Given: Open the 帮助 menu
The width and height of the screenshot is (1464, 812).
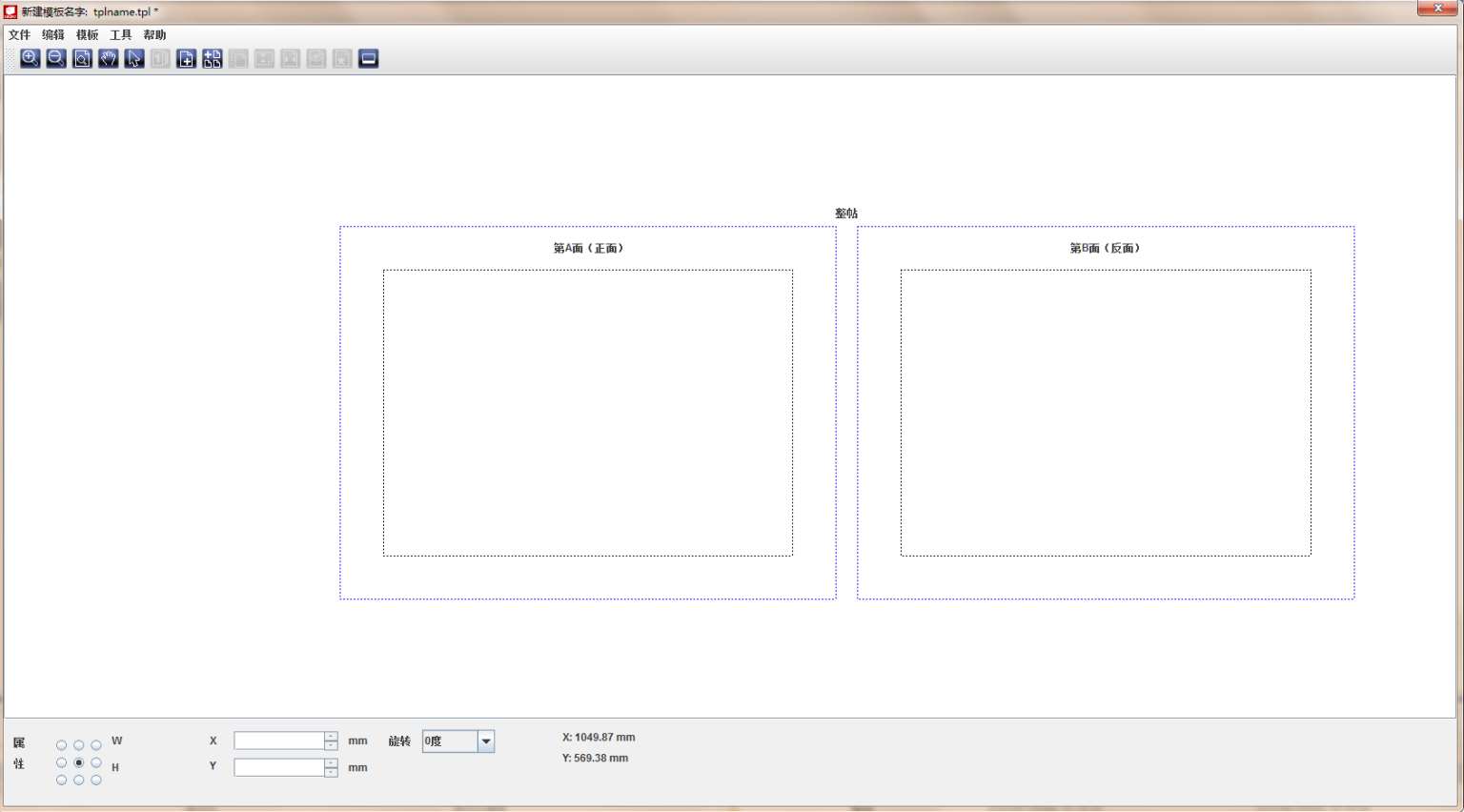Looking at the screenshot, I should click(155, 34).
